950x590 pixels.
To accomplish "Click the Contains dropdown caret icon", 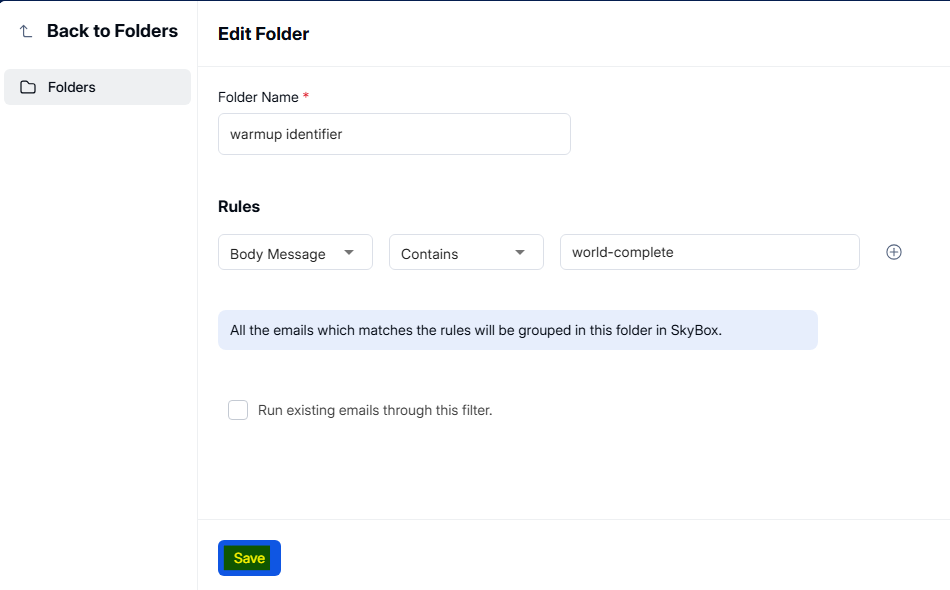I will click(520, 252).
